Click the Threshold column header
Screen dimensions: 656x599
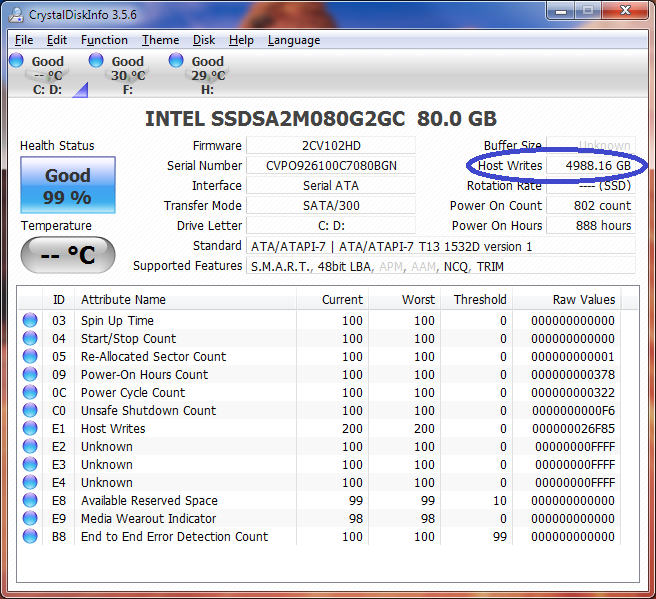pos(477,300)
